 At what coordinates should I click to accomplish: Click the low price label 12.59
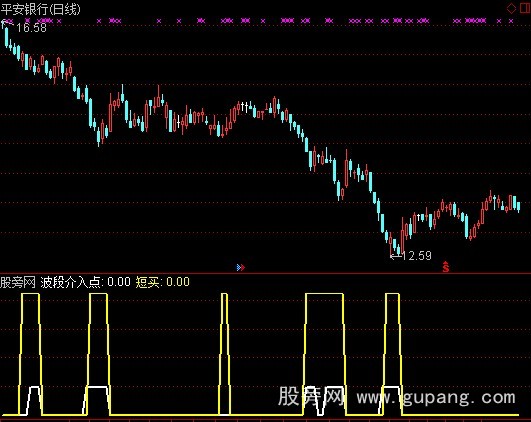click(417, 256)
